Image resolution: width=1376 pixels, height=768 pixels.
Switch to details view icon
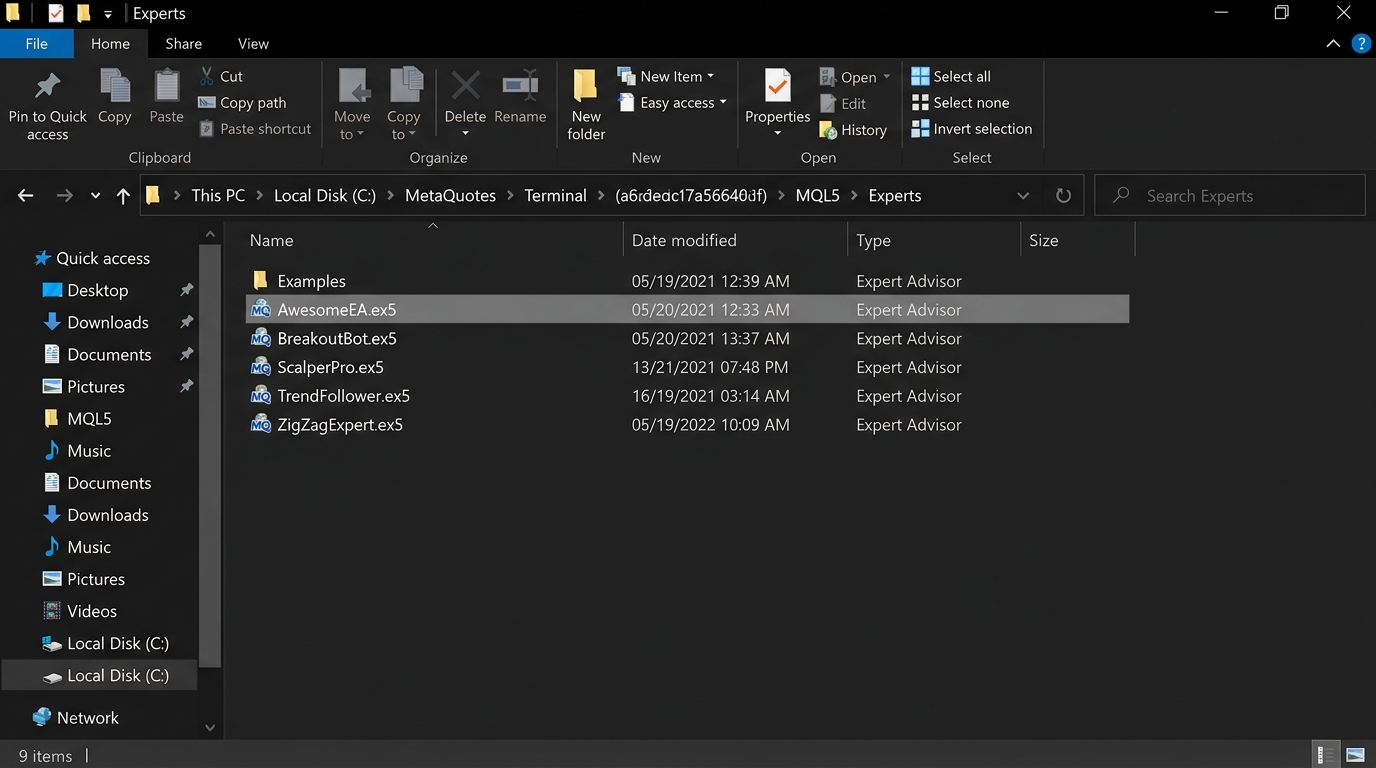pyautogui.click(x=1326, y=755)
